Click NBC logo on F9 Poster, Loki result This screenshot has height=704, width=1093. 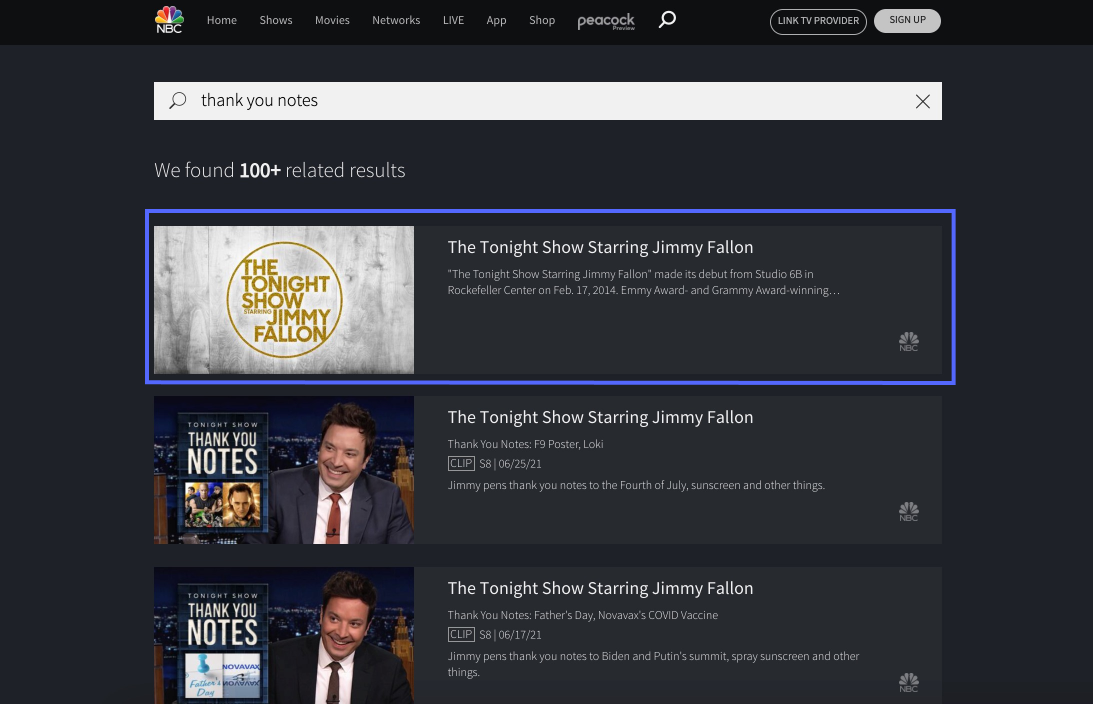click(x=908, y=512)
